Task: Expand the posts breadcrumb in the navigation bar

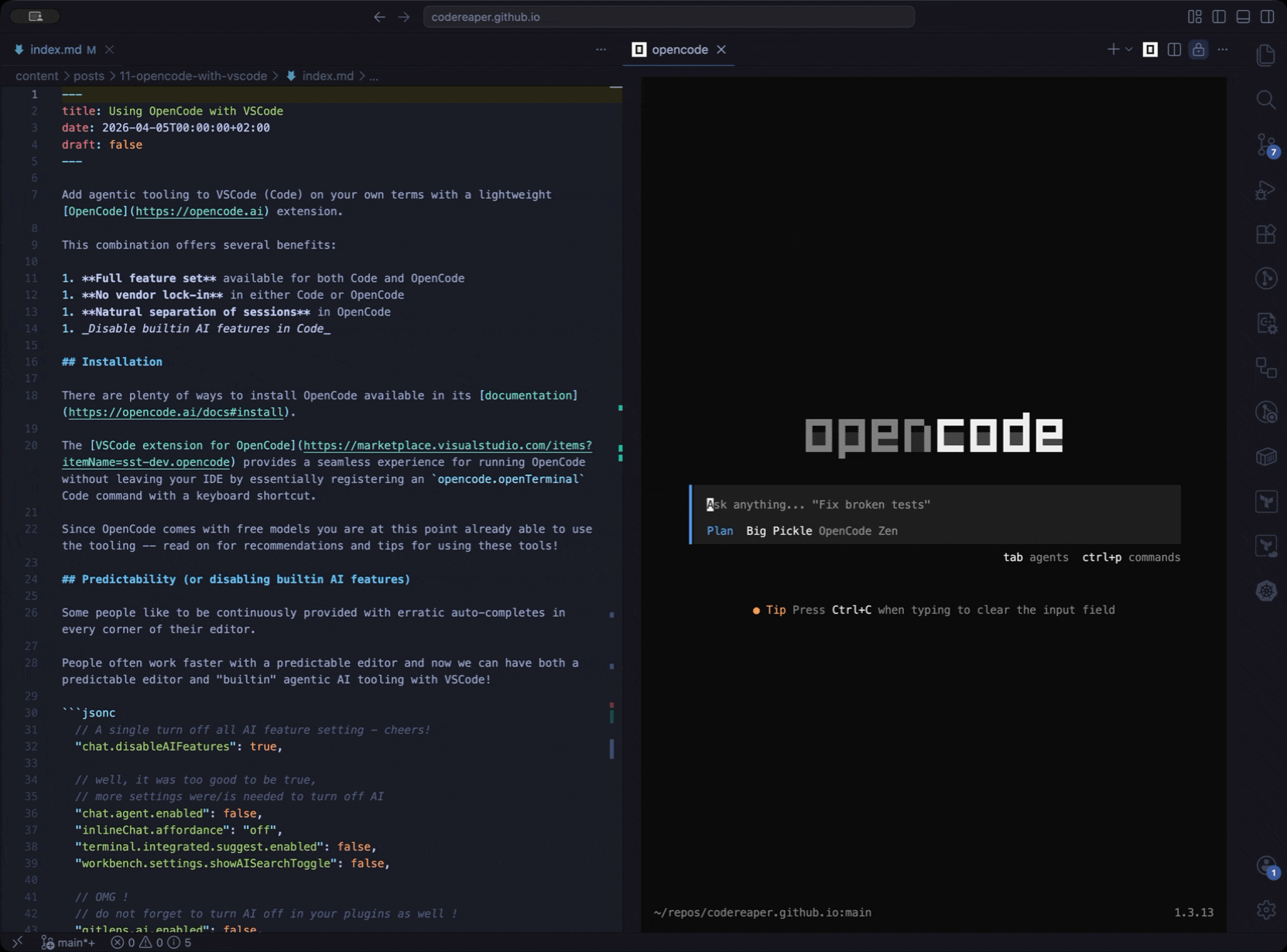Action: pos(88,76)
